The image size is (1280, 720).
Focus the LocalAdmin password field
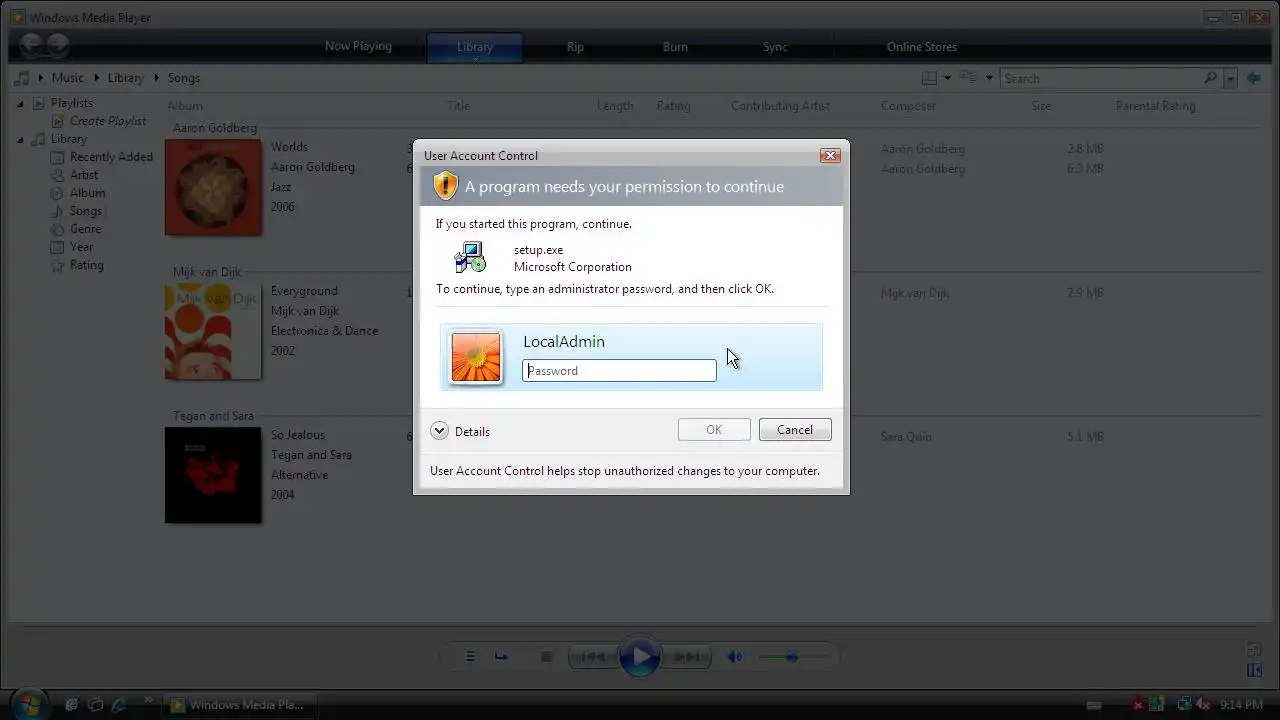[x=619, y=371]
